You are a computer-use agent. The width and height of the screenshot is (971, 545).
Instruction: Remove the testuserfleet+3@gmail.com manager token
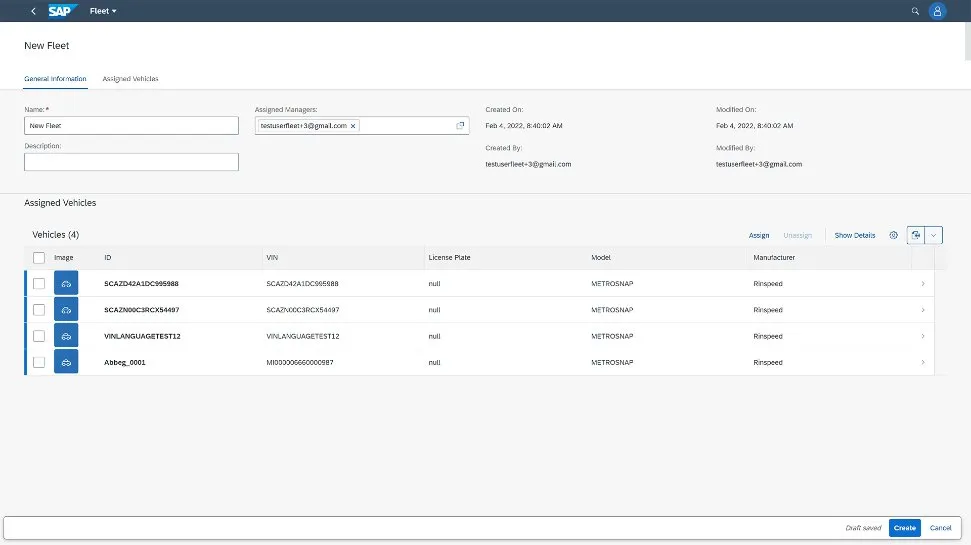[x=353, y=126]
